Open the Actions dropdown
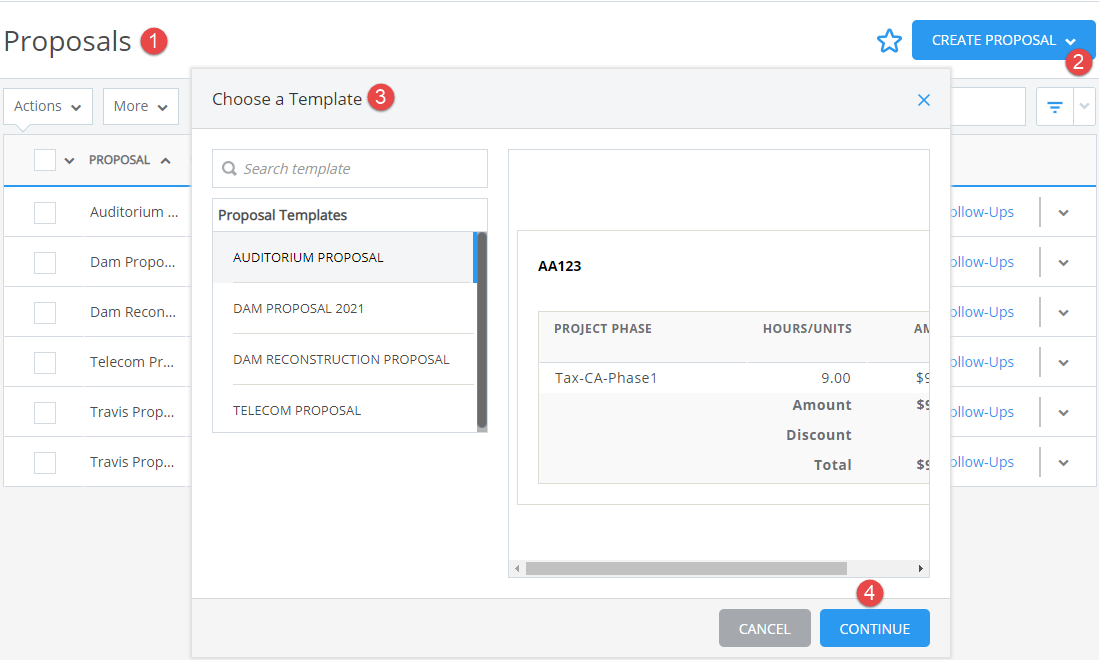 [47, 106]
